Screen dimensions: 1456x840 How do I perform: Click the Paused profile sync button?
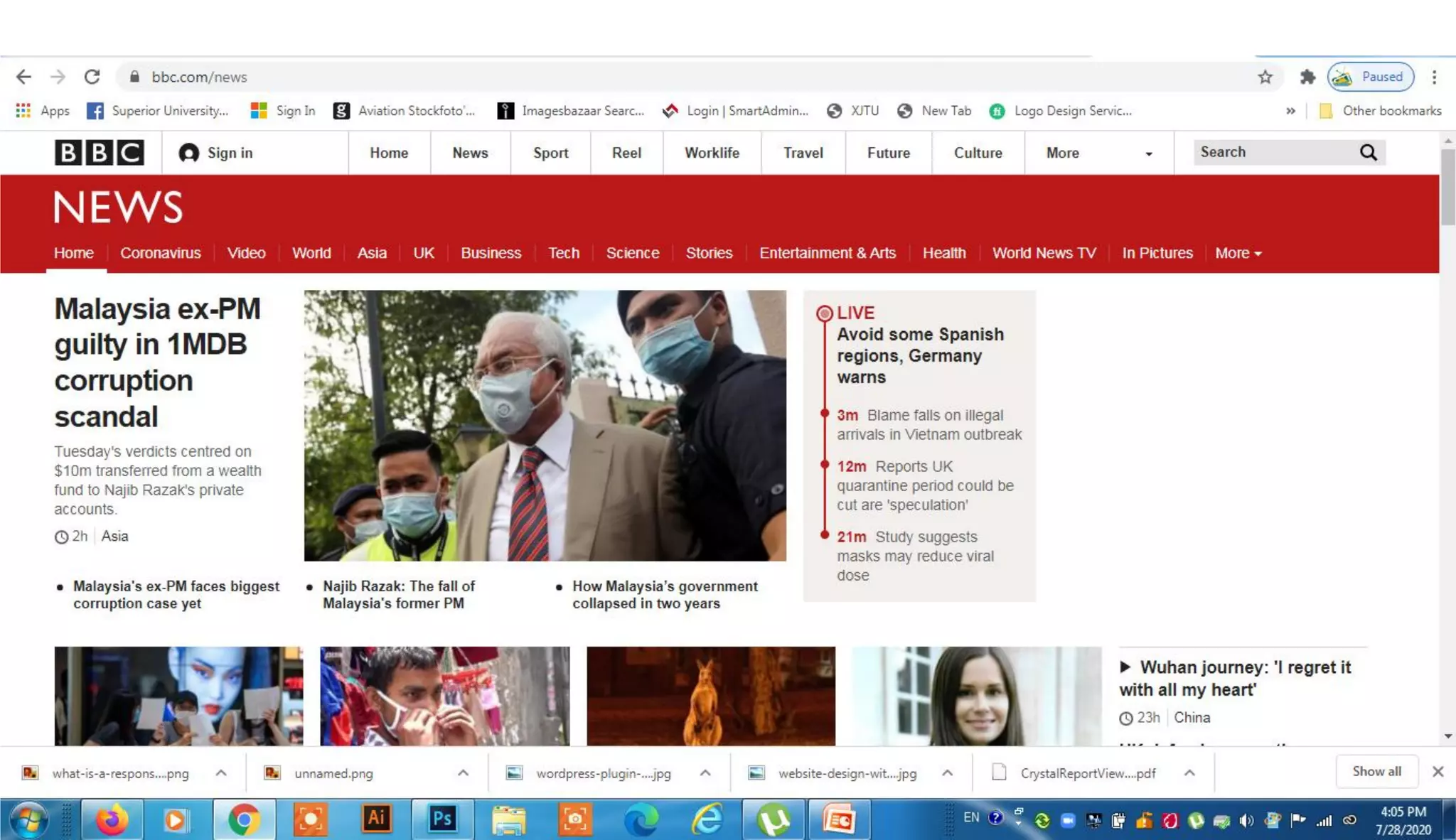[1370, 77]
